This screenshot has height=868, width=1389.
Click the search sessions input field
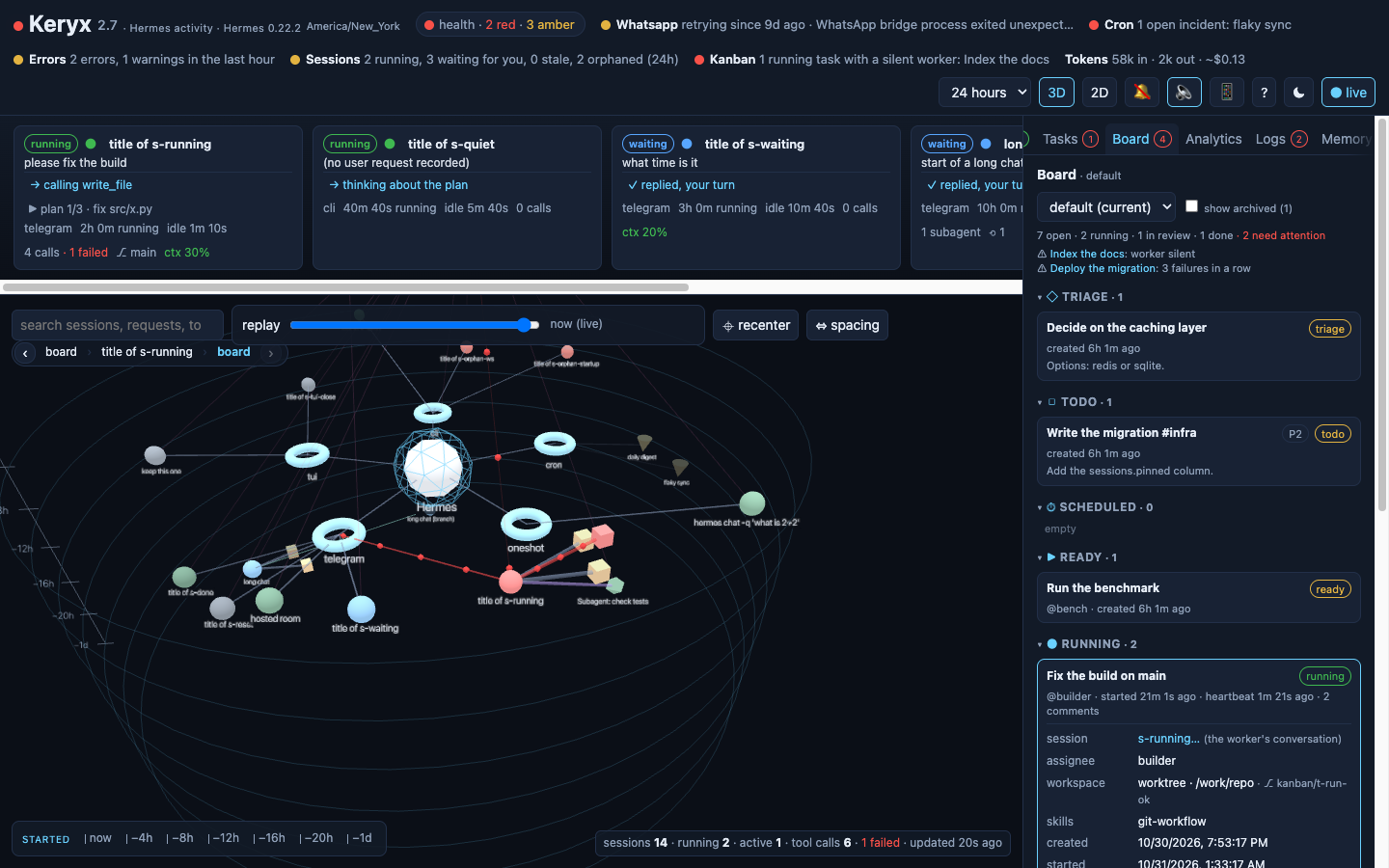(118, 325)
